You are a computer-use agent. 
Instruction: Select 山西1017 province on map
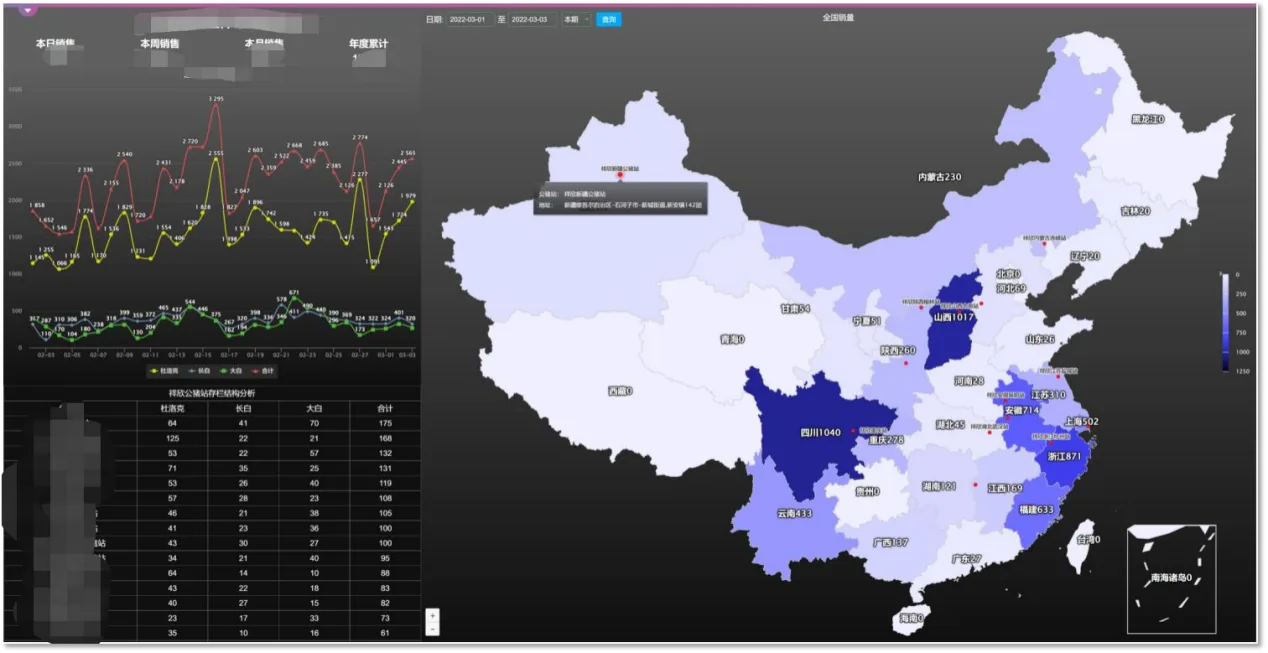[952, 316]
